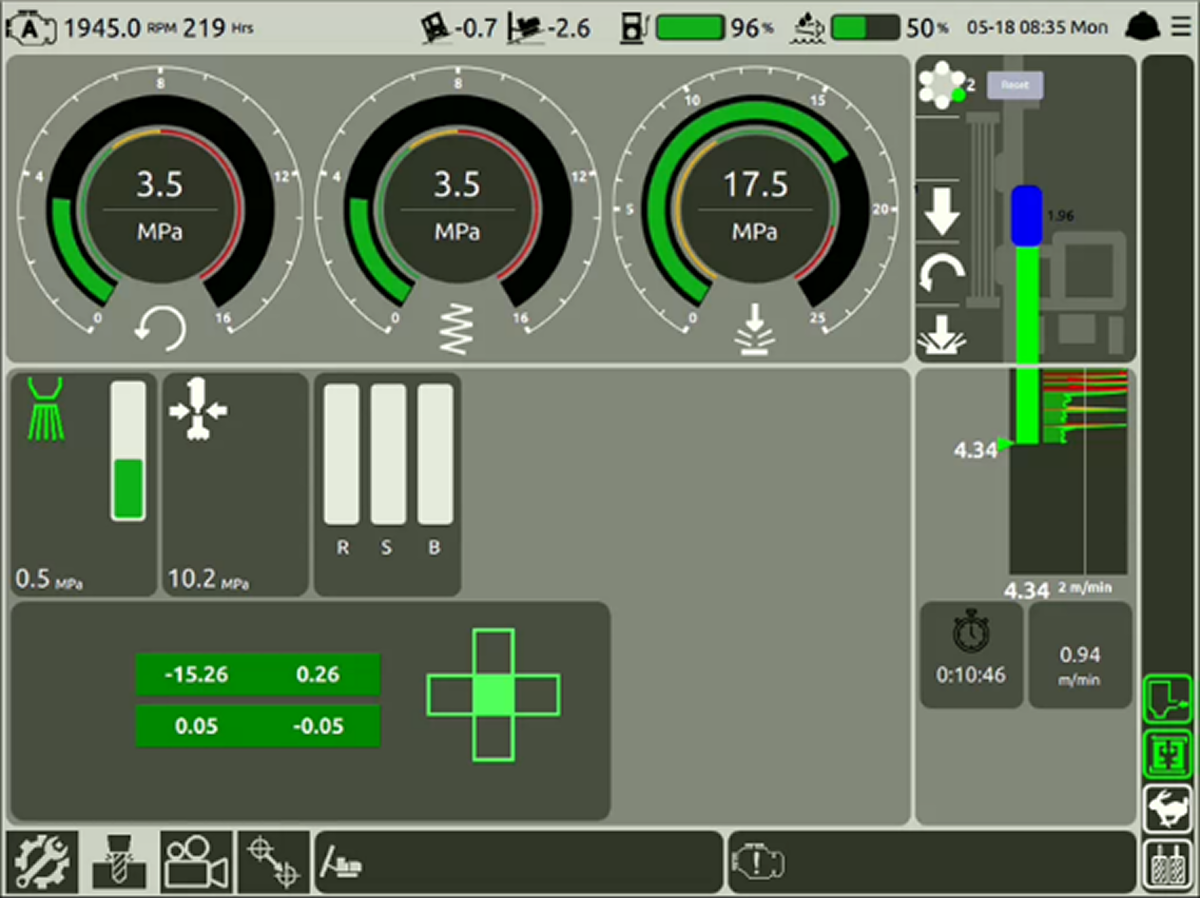Tap the rig alignment icon in message bar
The image size is (1200, 898).
(x=342, y=861)
